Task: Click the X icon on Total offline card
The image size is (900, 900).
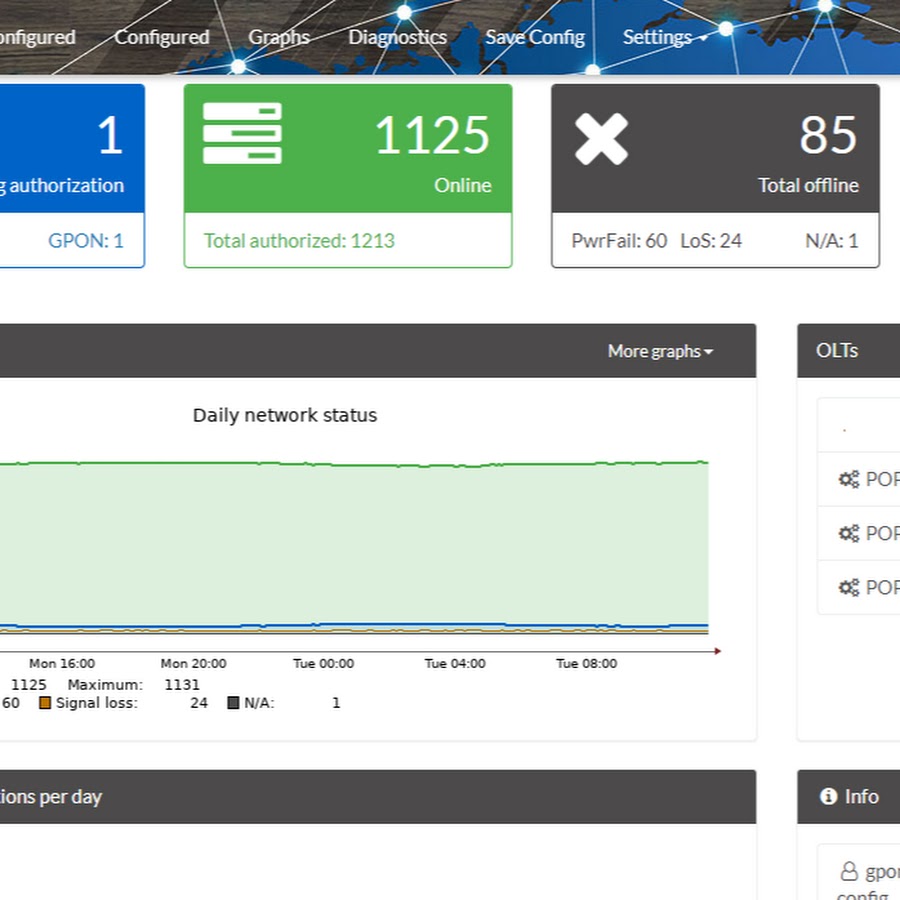Action: [x=602, y=139]
